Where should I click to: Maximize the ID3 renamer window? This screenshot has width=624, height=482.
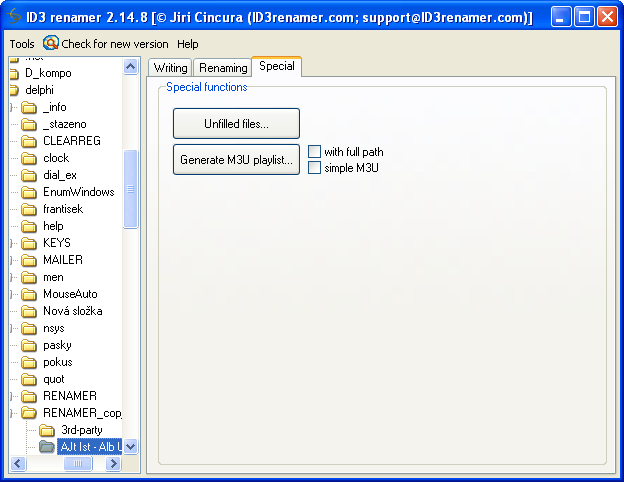pos(584,17)
